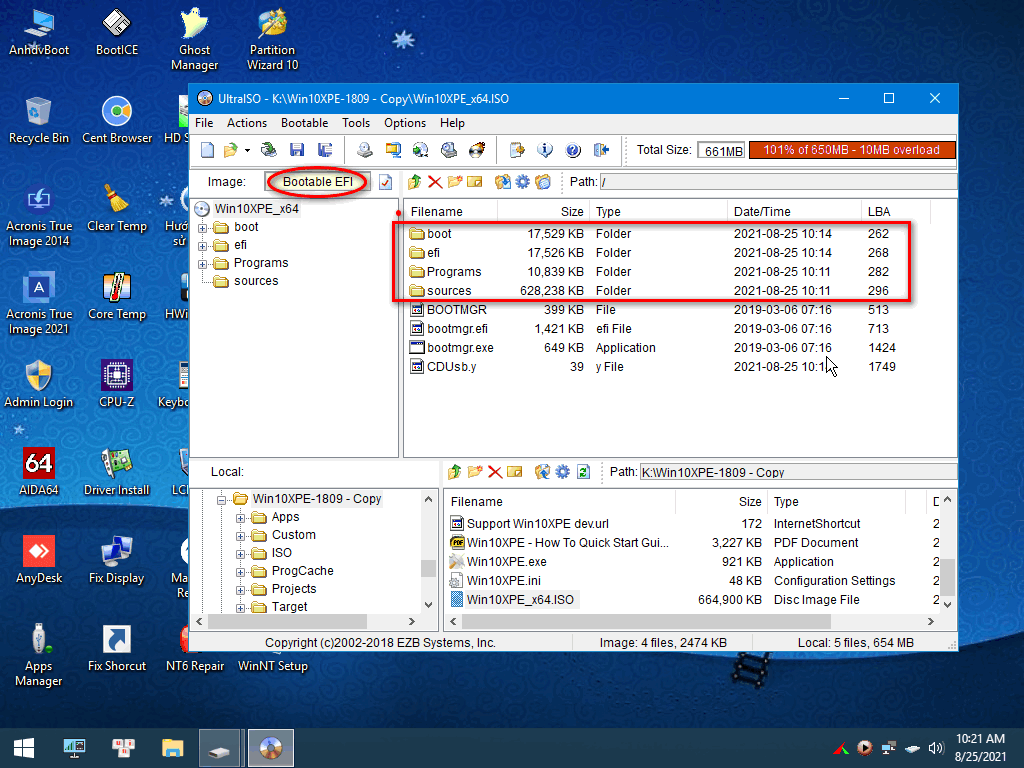This screenshot has width=1024, height=768.
Task: Open the File menu
Action: click(204, 123)
